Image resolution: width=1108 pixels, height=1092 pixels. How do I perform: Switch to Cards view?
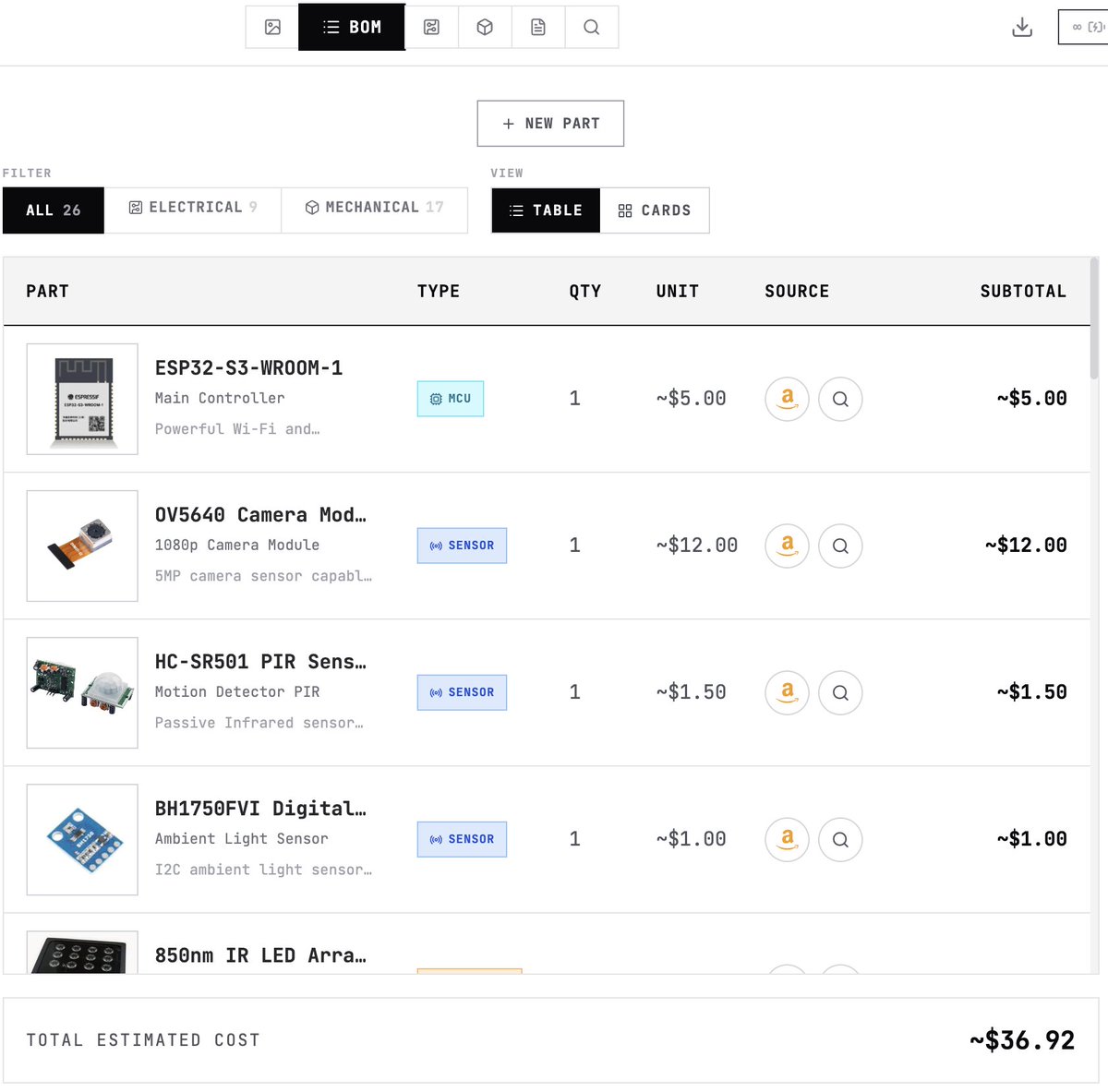[655, 210]
